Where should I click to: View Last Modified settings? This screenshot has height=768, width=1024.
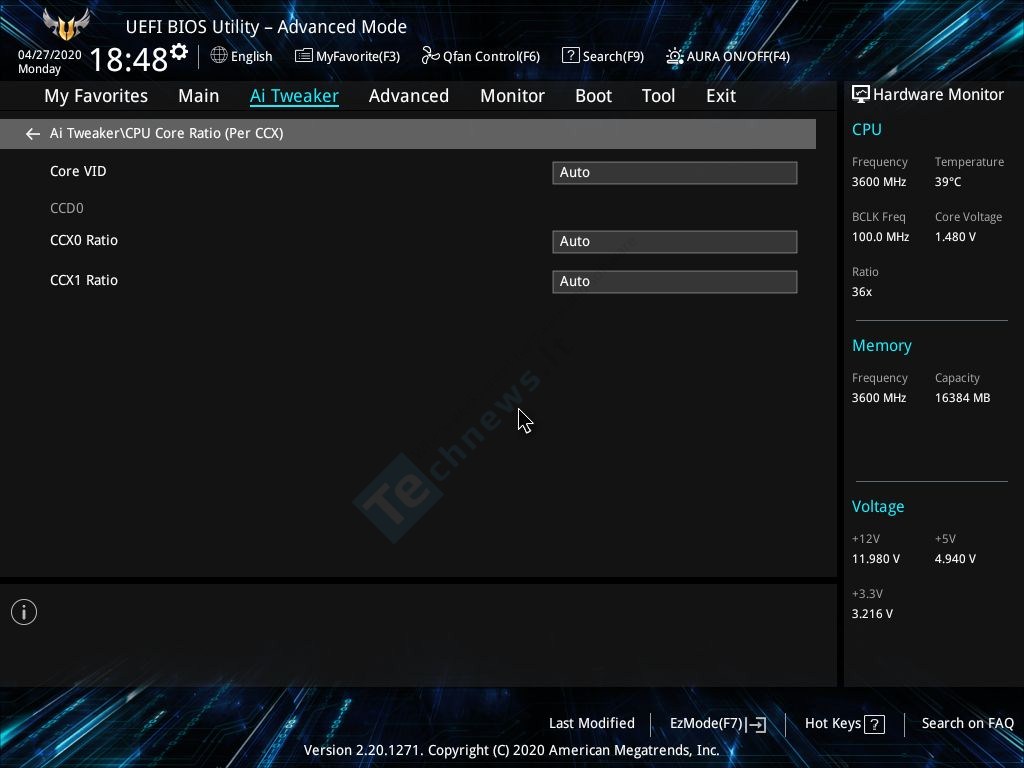point(592,724)
